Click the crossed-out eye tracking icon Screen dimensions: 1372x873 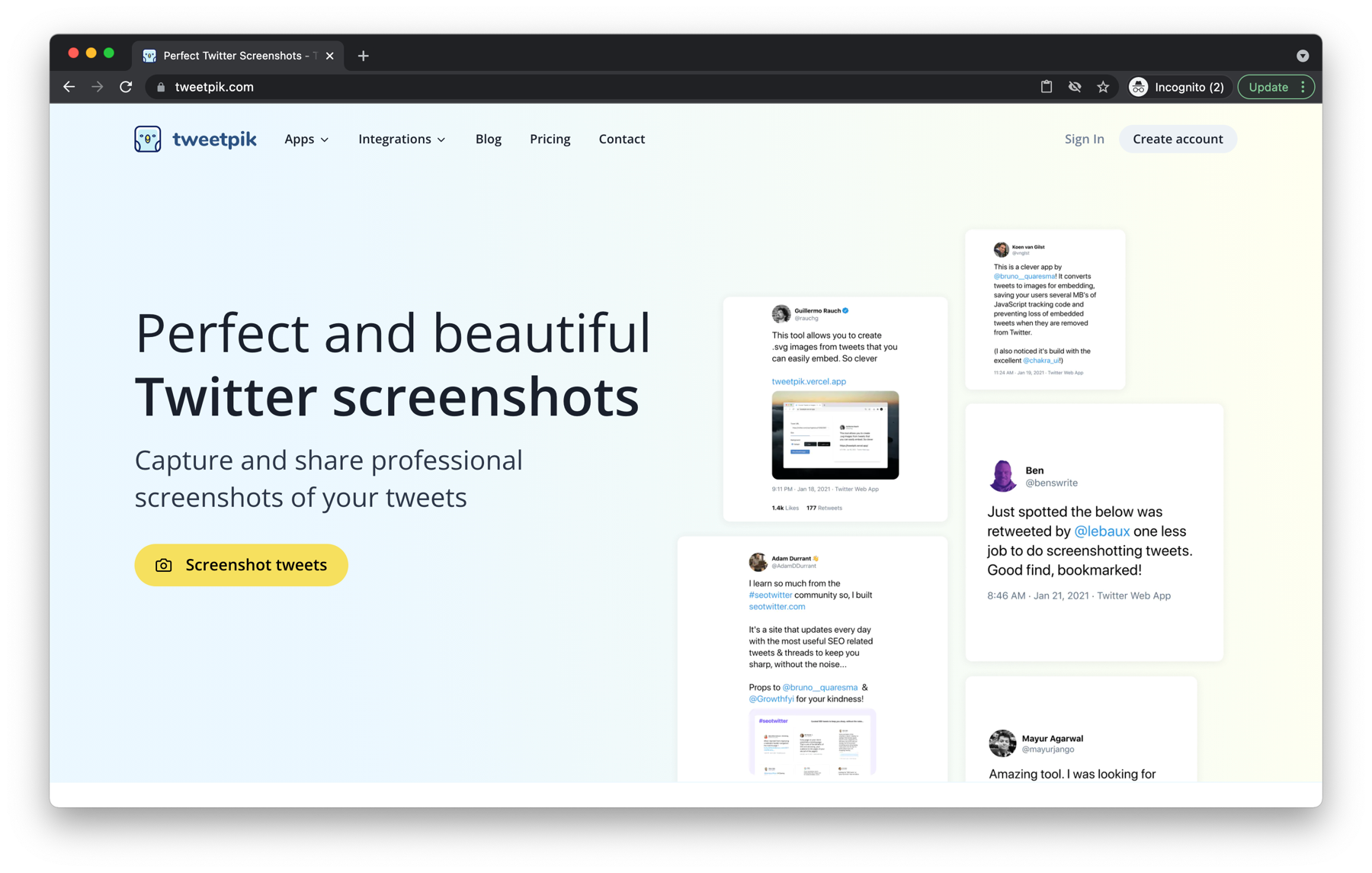coord(1075,87)
